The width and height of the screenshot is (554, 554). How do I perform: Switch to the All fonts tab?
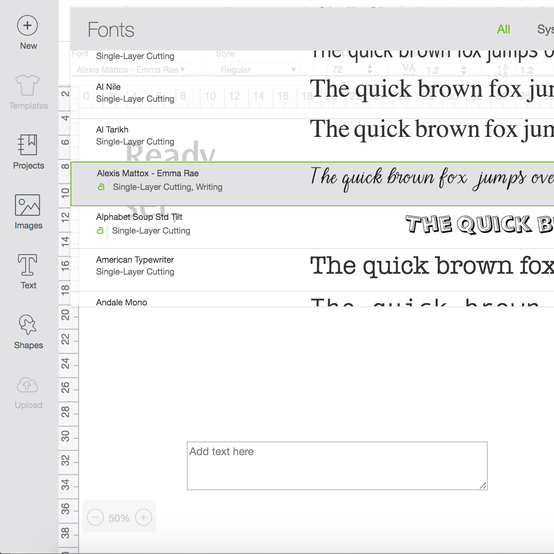tap(503, 29)
